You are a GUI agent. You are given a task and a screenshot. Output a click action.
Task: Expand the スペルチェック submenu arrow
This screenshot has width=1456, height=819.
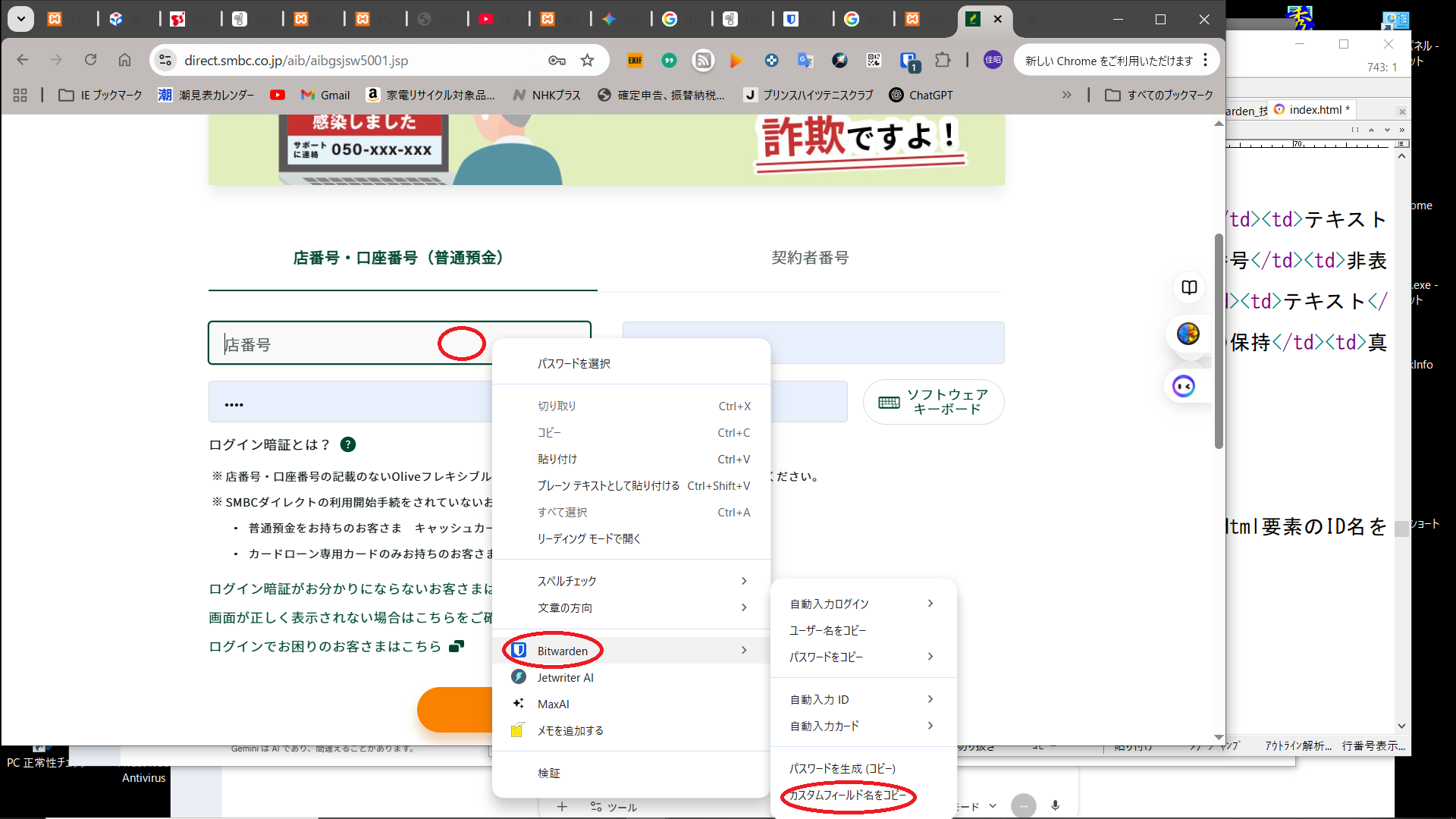(744, 581)
